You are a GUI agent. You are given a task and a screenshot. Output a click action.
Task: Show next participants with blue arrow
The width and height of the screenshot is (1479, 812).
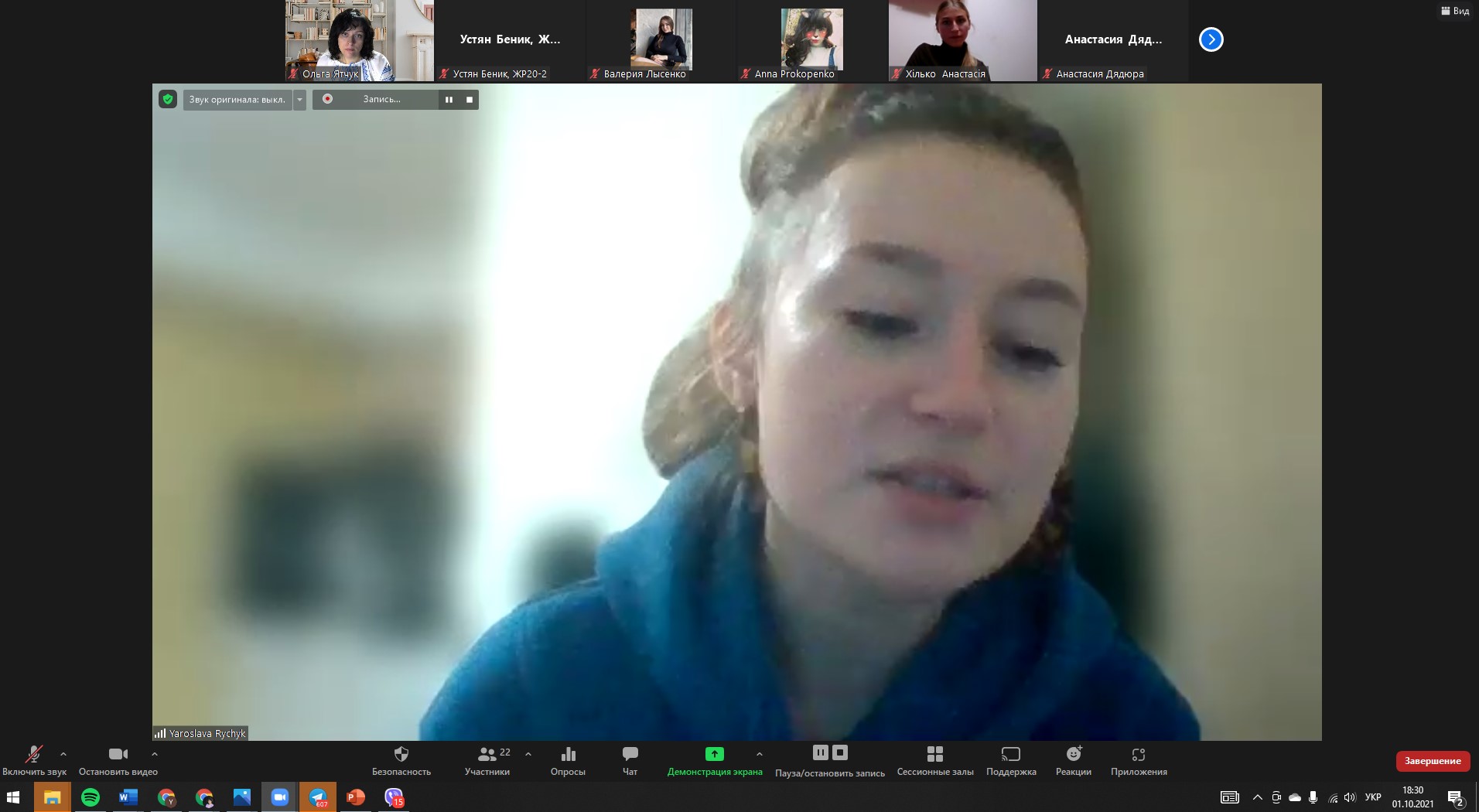pyautogui.click(x=1211, y=39)
